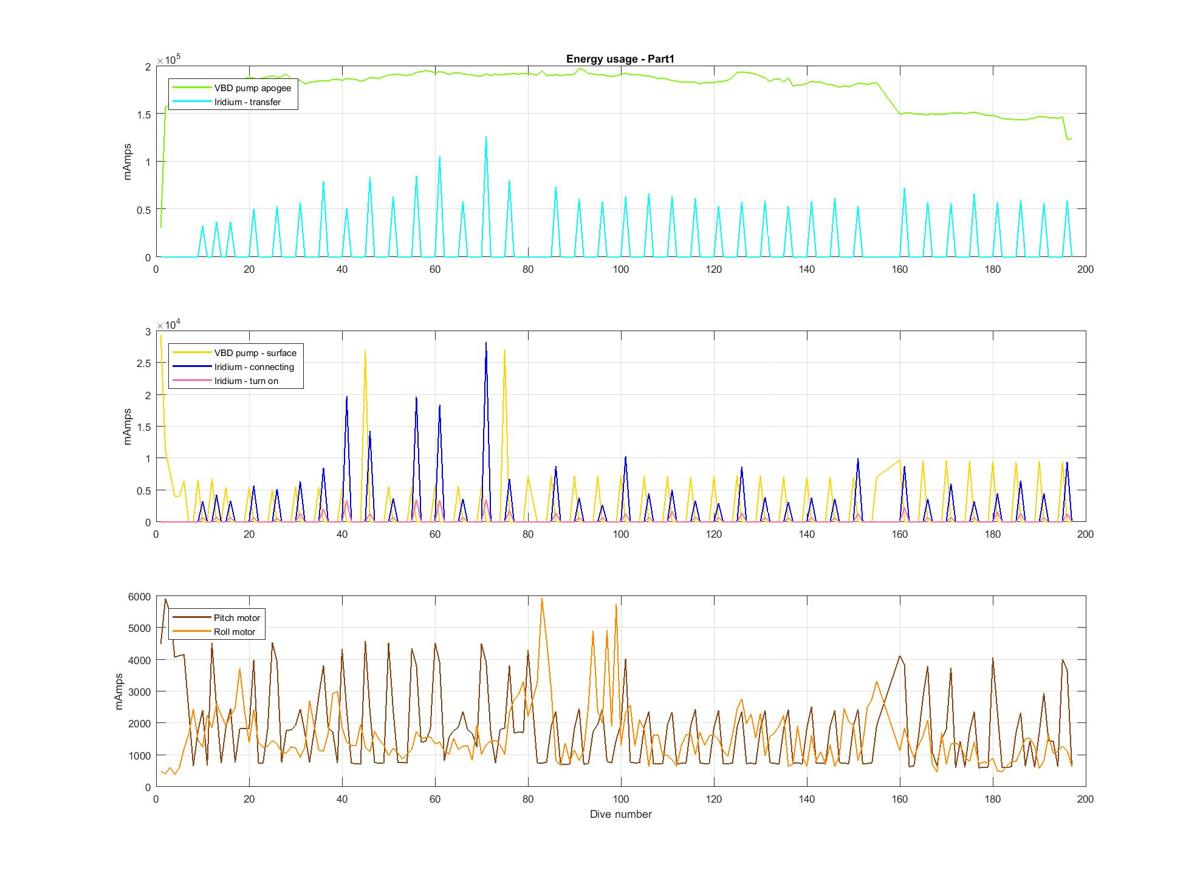
Task: Click the 200 x-axis tick label of the top plot
Action: (1085, 269)
